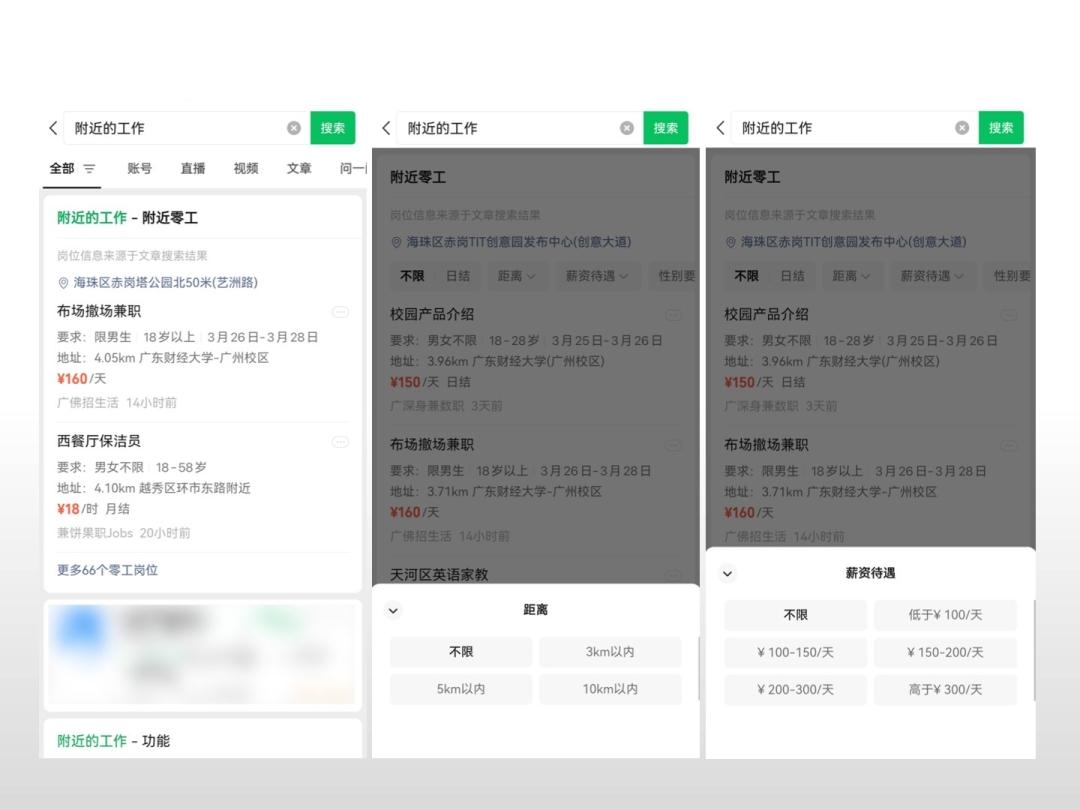This screenshot has width=1080, height=810.
Task: Open the filter icon beside 全部 tab
Action: [x=89, y=169]
